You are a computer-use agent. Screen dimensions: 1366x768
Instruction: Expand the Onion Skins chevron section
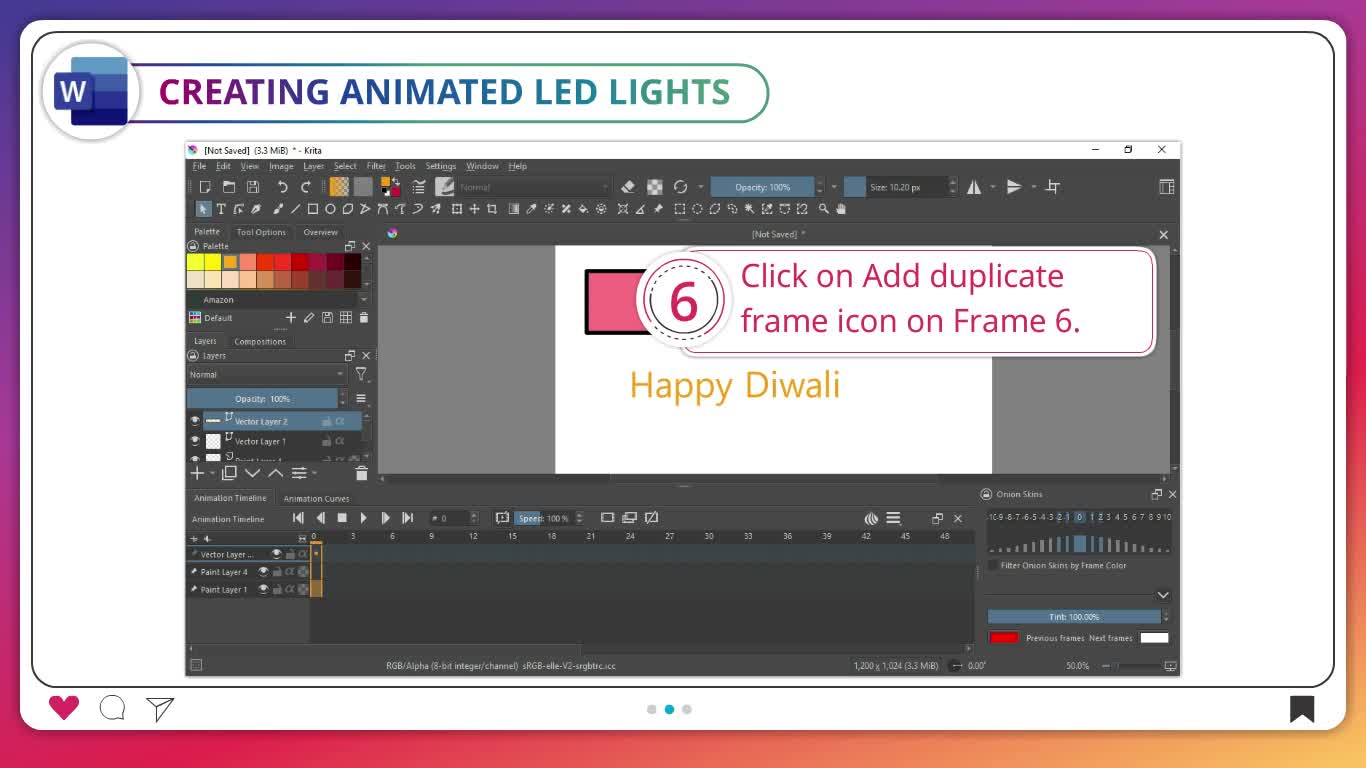pyautogui.click(x=1162, y=595)
